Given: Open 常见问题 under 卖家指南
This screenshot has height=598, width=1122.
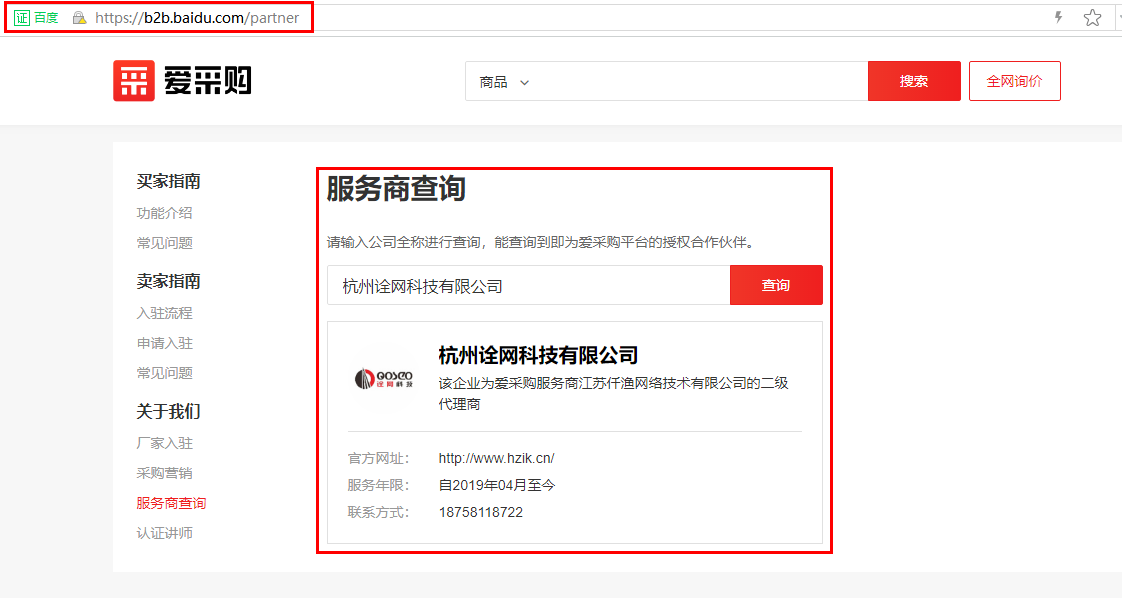Looking at the screenshot, I should coord(165,373).
